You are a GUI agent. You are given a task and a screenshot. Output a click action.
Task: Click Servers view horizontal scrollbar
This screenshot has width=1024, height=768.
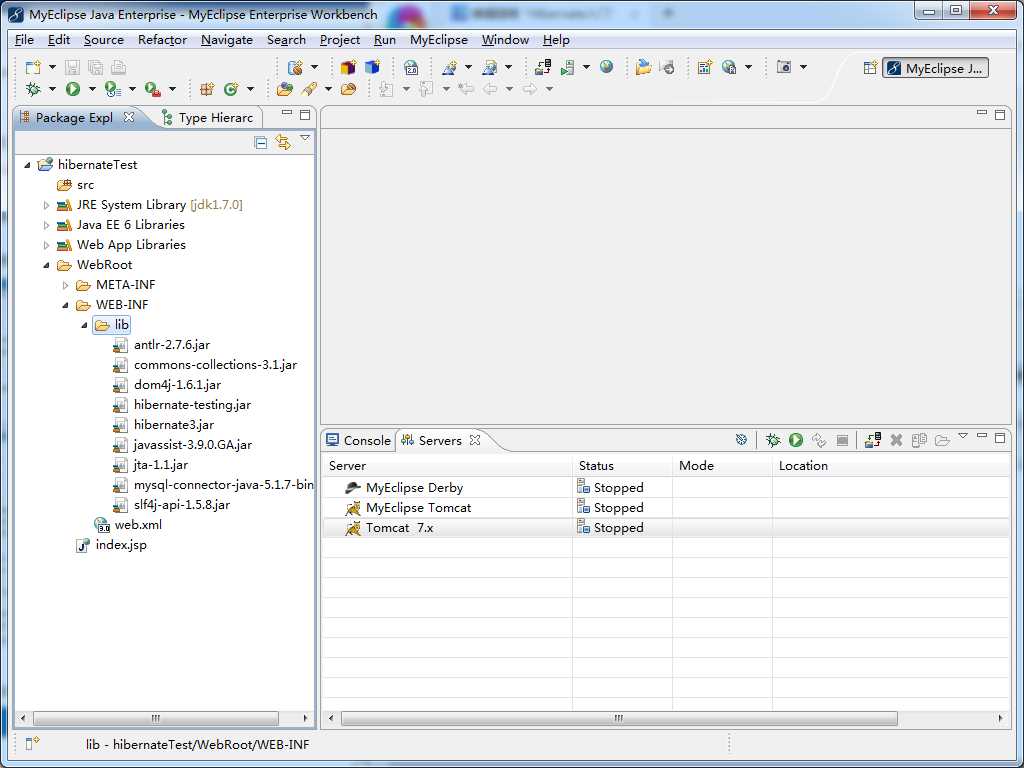click(x=619, y=718)
